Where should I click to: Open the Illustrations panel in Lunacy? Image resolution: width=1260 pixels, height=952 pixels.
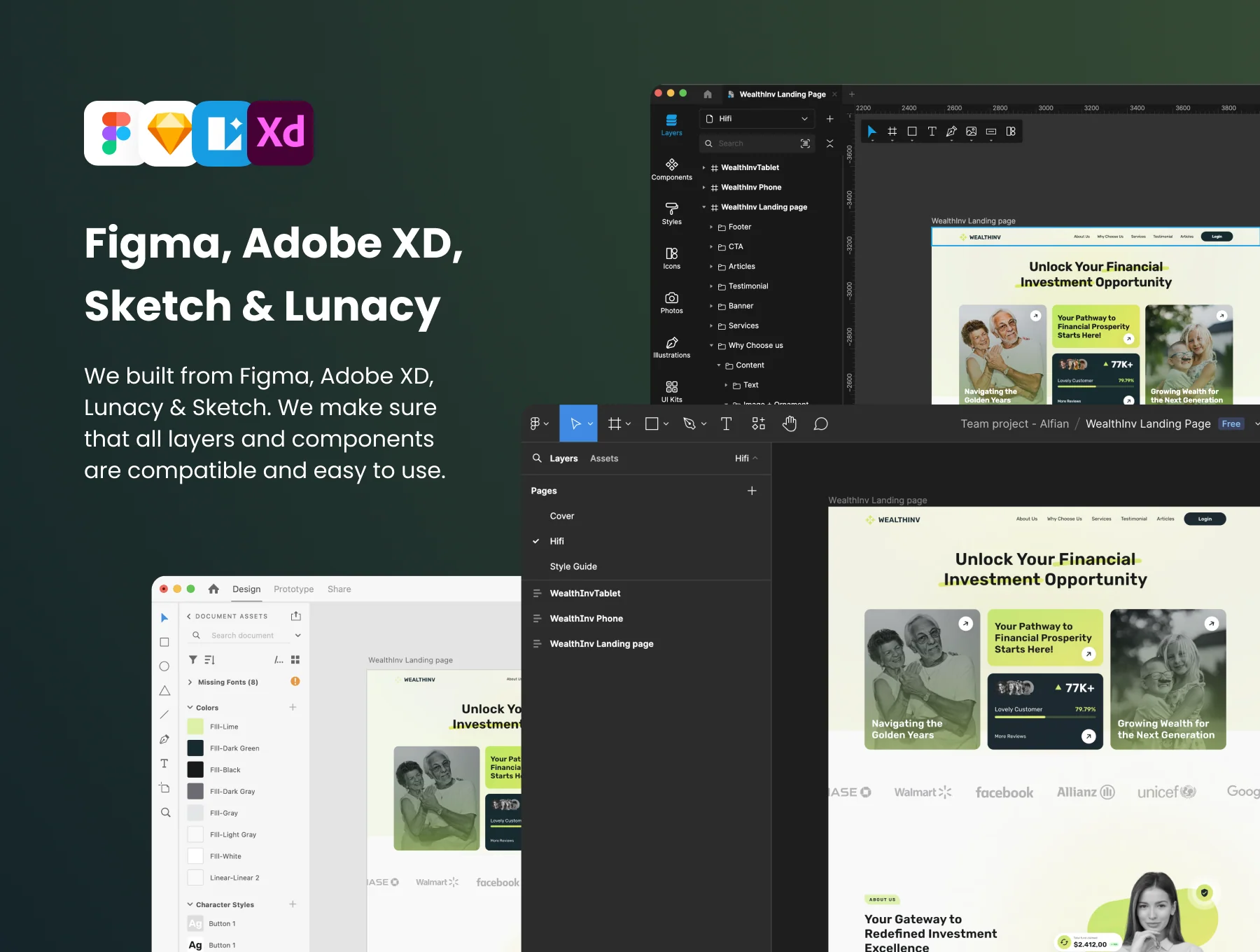point(672,346)
